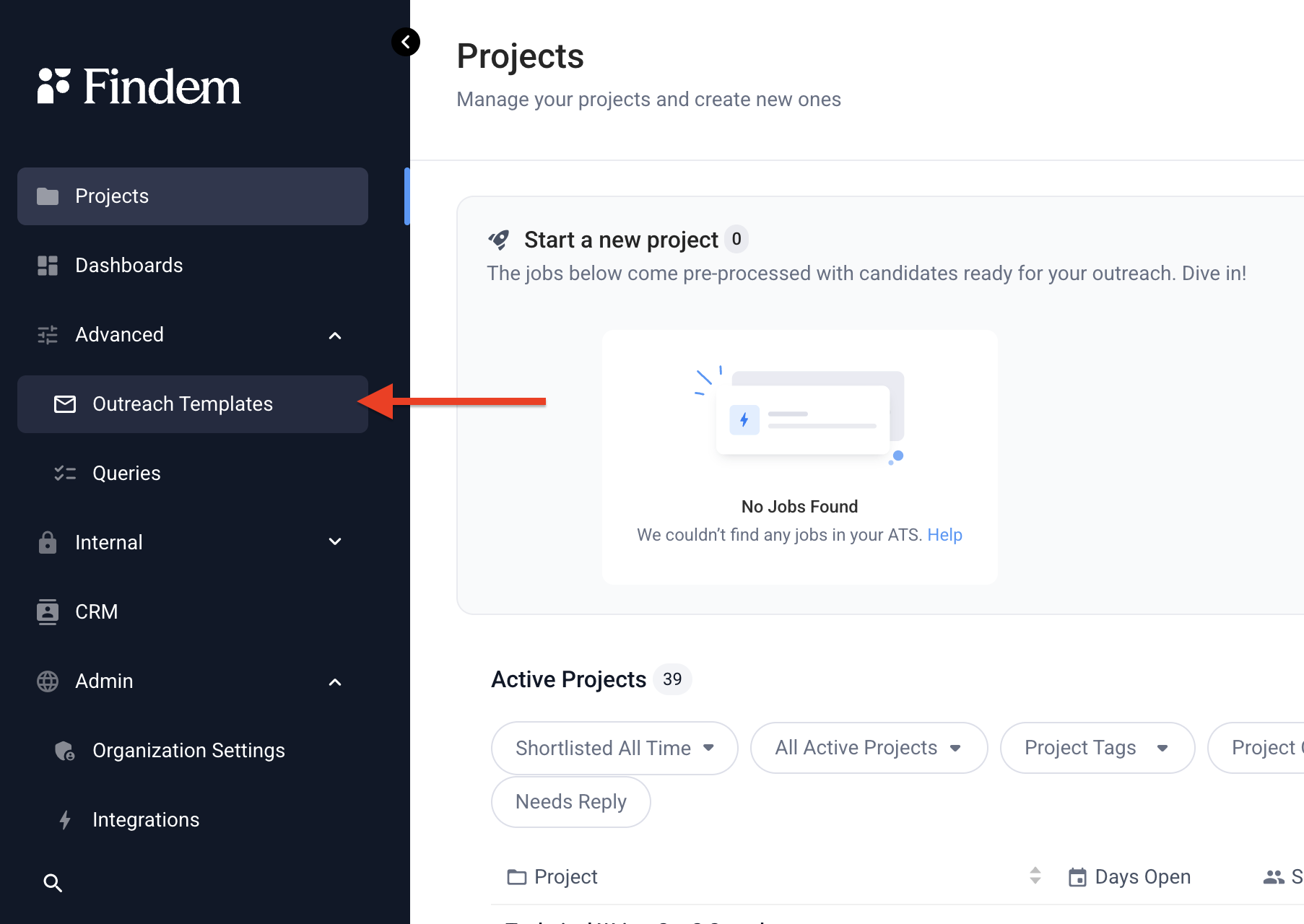Click the rocket icon beside Start a new project
This screenshot has width=1304, height=924.
(x=499, y=240)
